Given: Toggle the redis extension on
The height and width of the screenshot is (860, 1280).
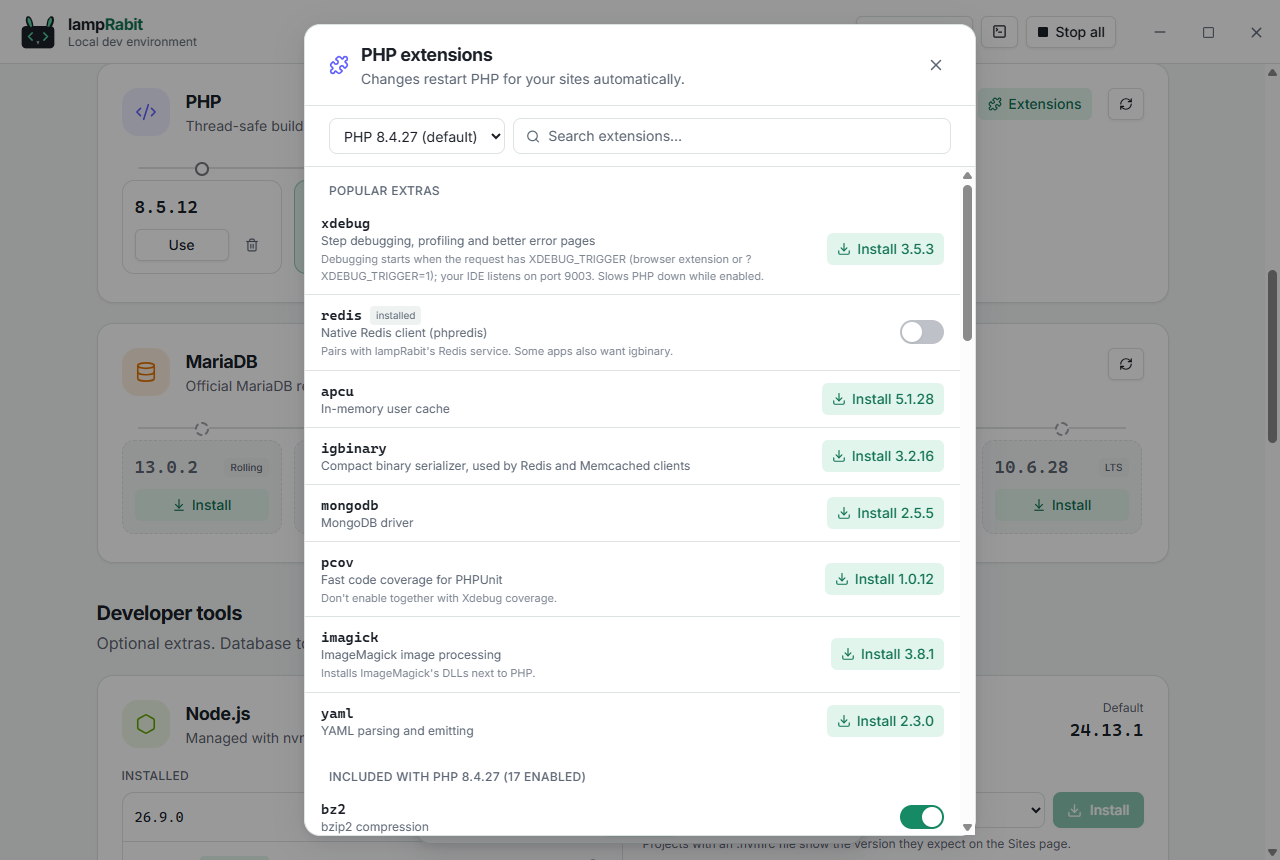Looking at the screenshot, I should click(922, 332).
